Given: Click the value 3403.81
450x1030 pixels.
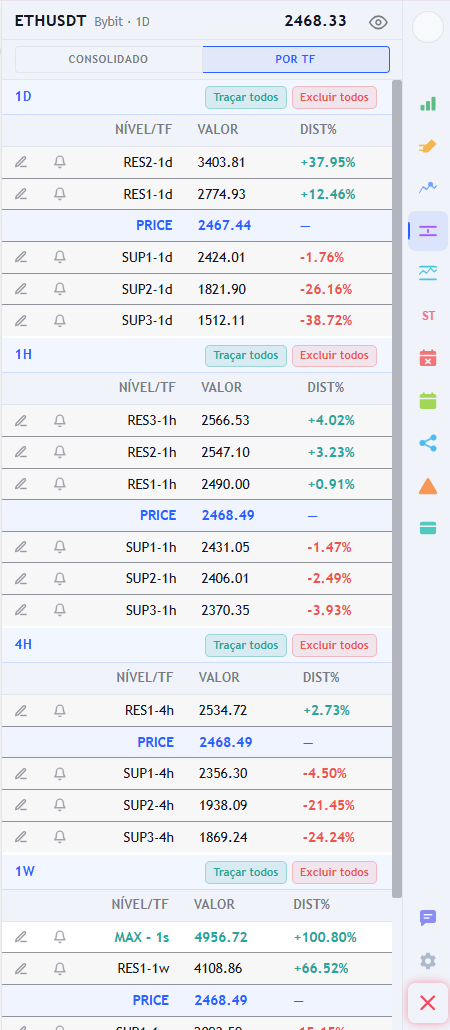Looking at the screenshot, I should click(221, 162).
